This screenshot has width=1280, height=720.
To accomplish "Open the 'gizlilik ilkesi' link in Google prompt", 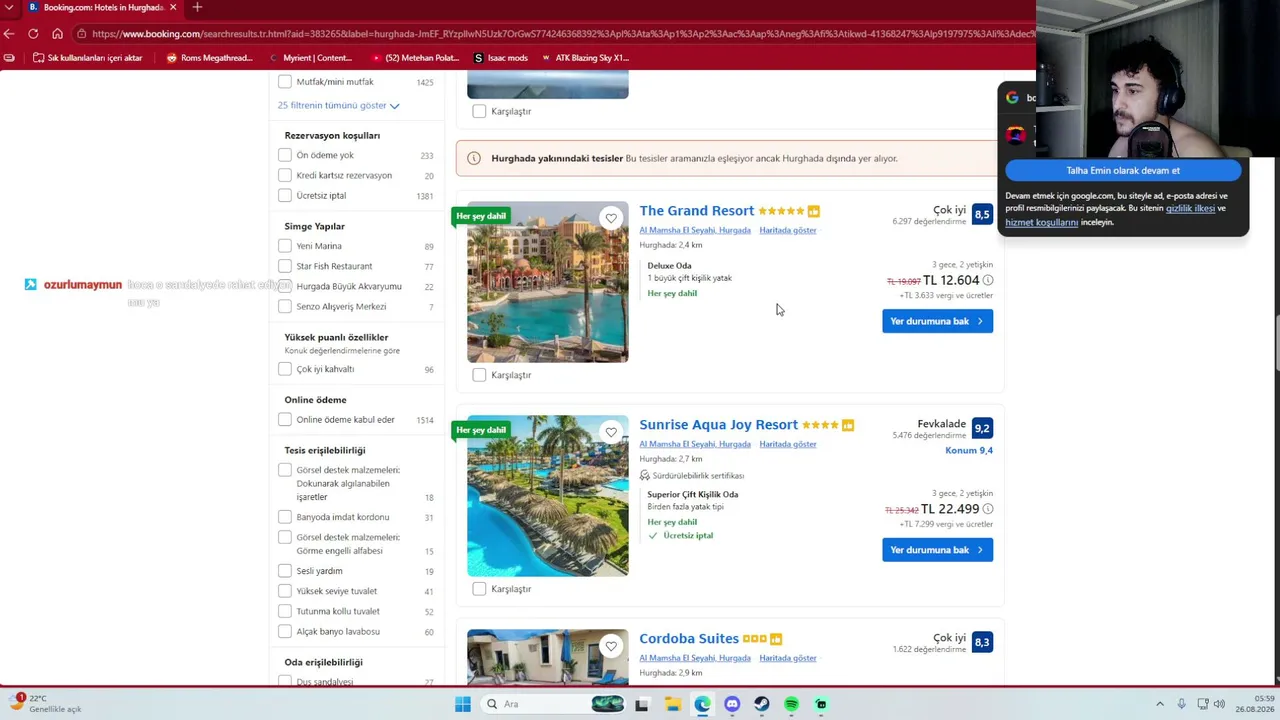I will pos(1190,209).
